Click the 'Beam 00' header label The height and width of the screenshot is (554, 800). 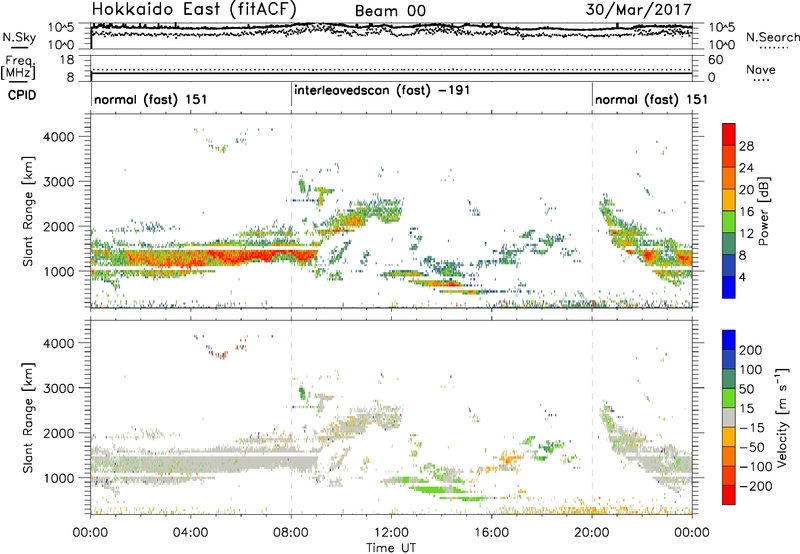point(390,11)
